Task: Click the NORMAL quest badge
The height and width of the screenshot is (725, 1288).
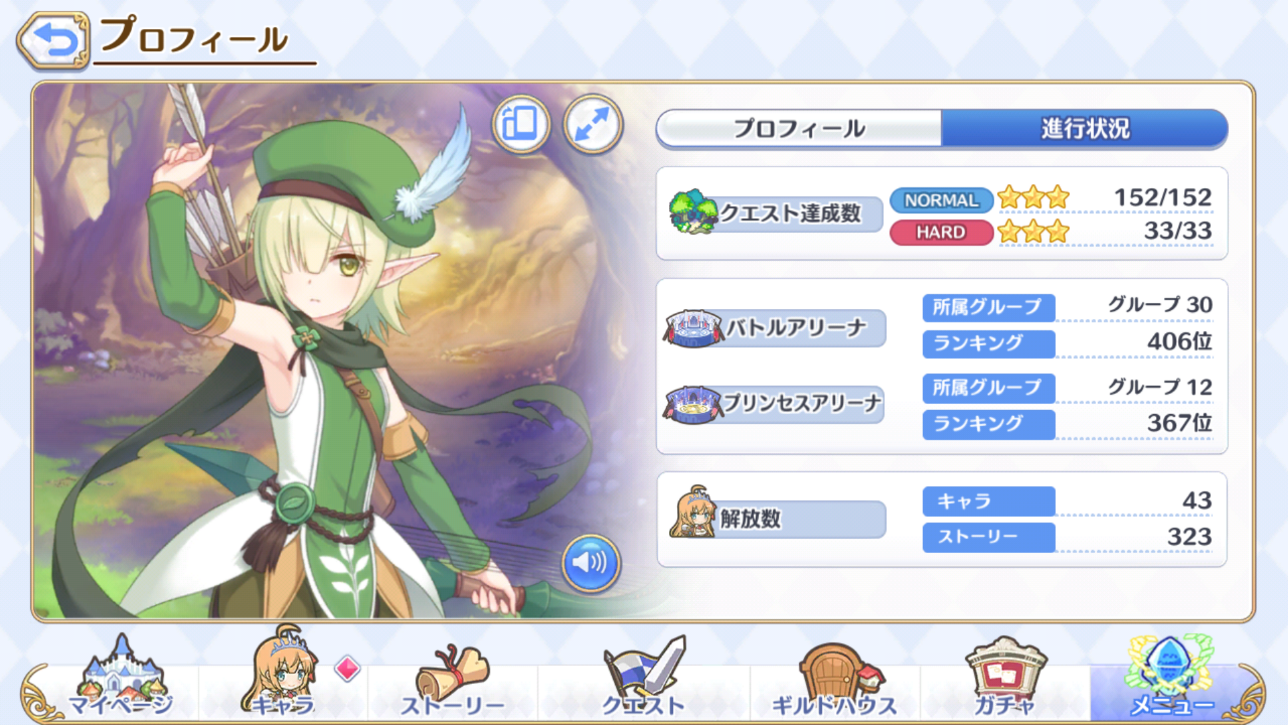Action: point(941,200)
